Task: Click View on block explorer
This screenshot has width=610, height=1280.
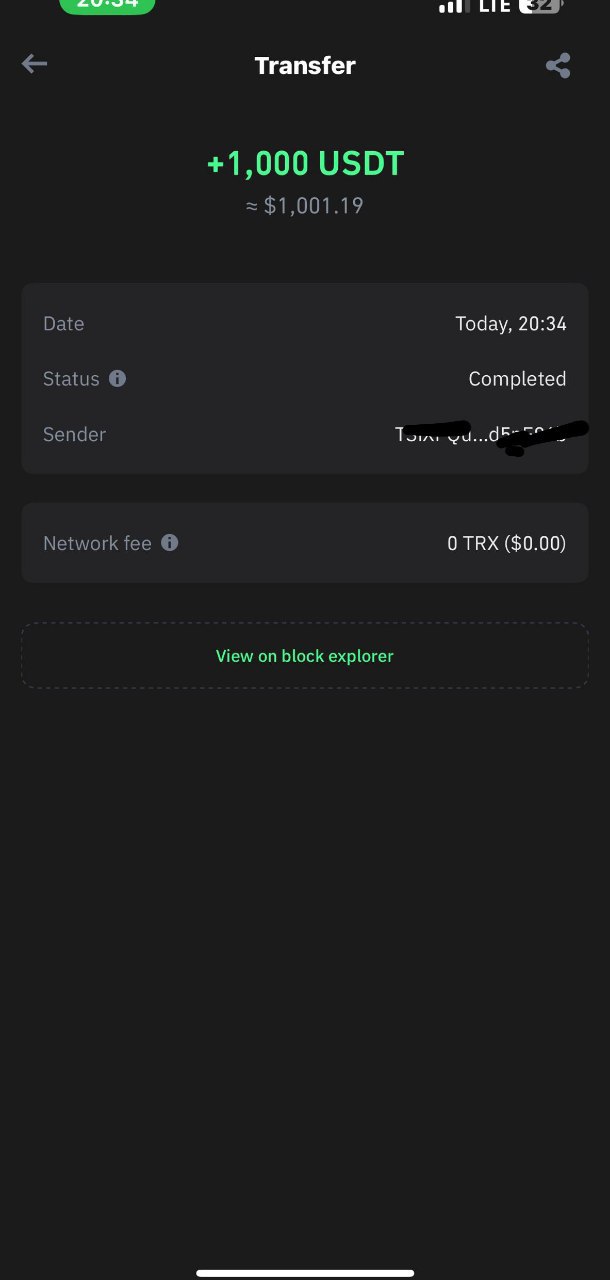Action: 305,656
